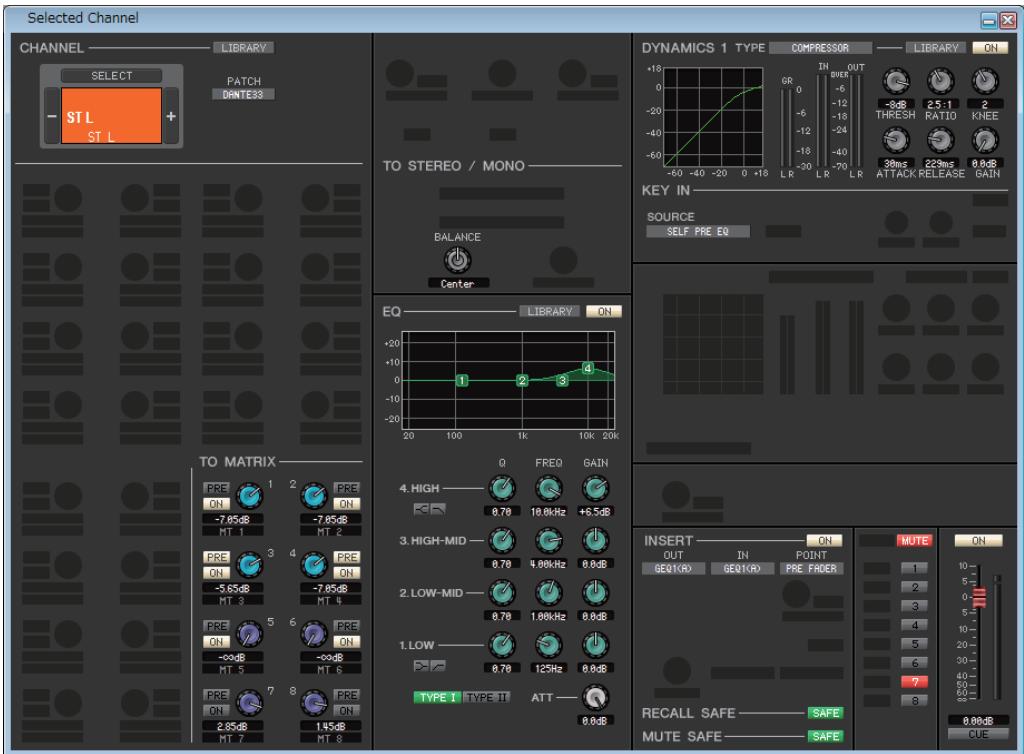The width and height of the screenshot is (1024, 754).
Task: Adjust the 3.HIGH-MID band Q knob
Action: [502, 541]
